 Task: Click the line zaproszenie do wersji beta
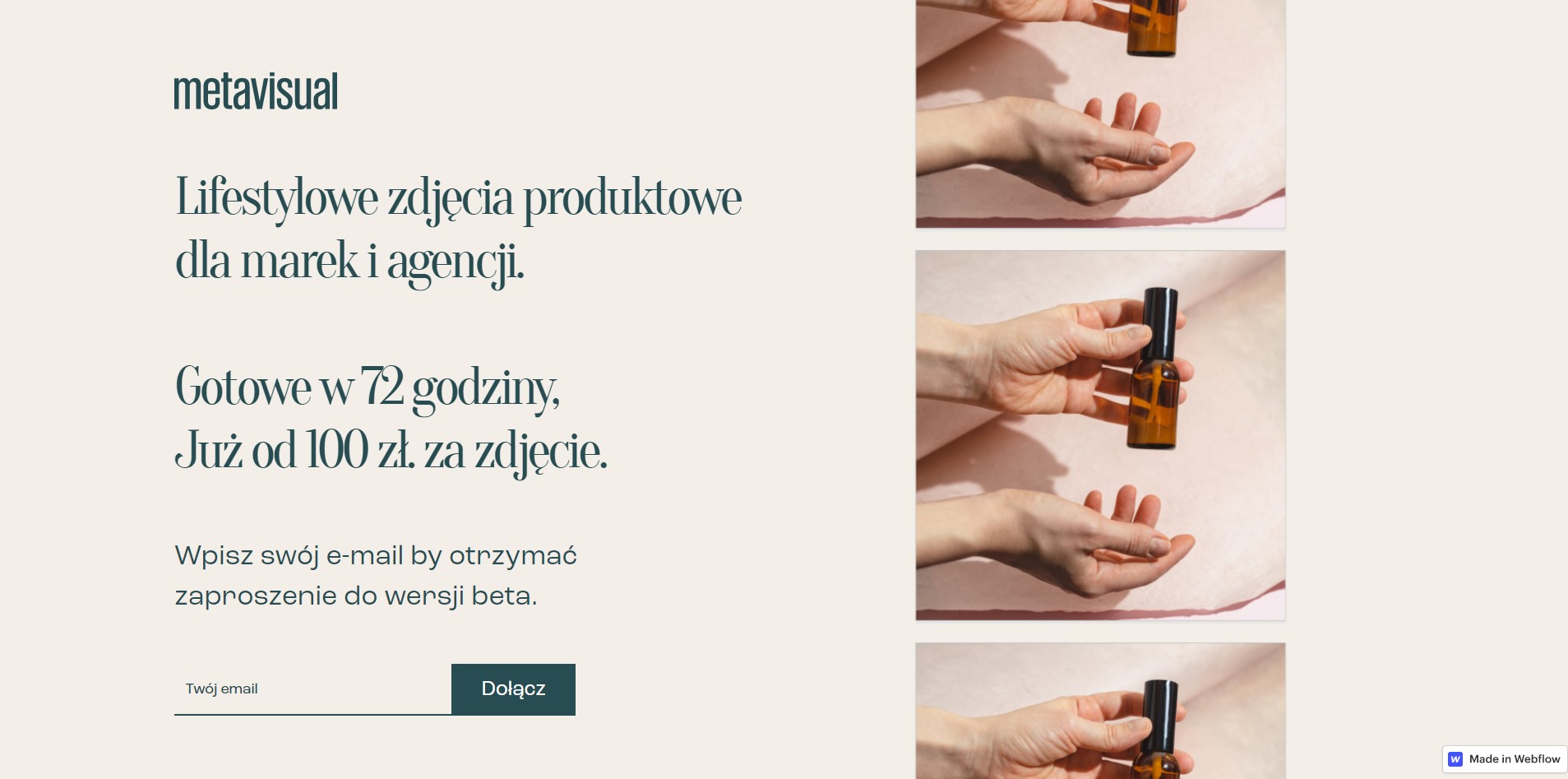click(356, 596)
